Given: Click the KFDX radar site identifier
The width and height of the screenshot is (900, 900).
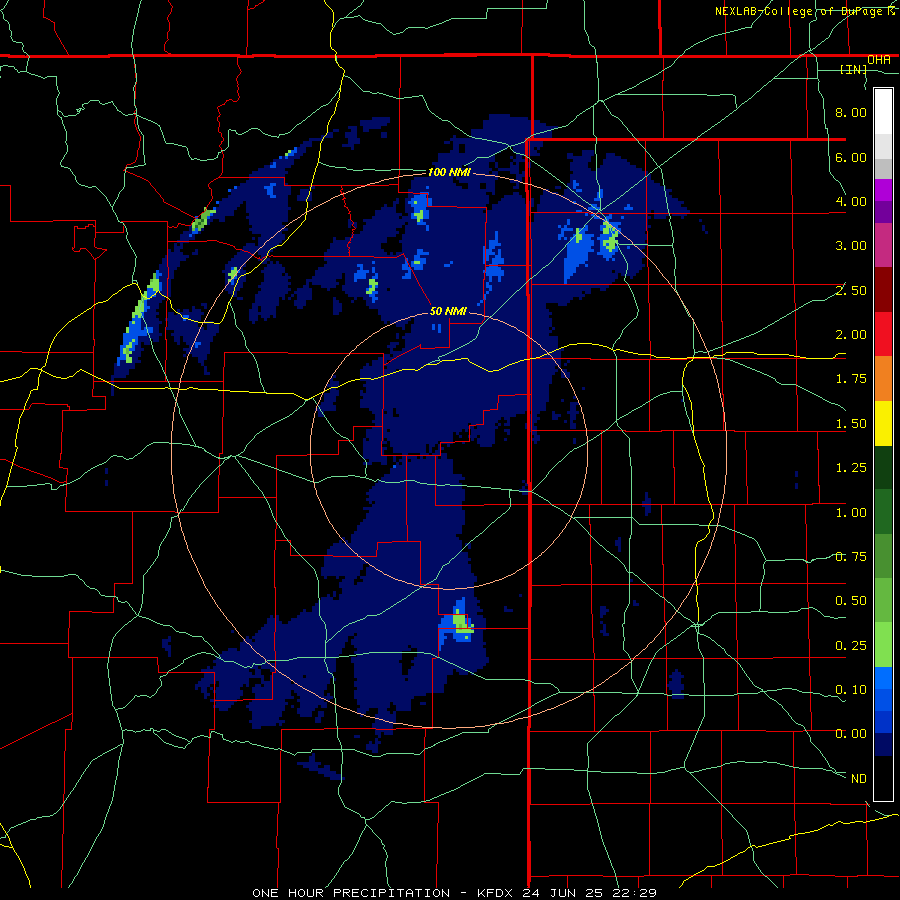Looking at the screenshot, I should coord(497,893).
